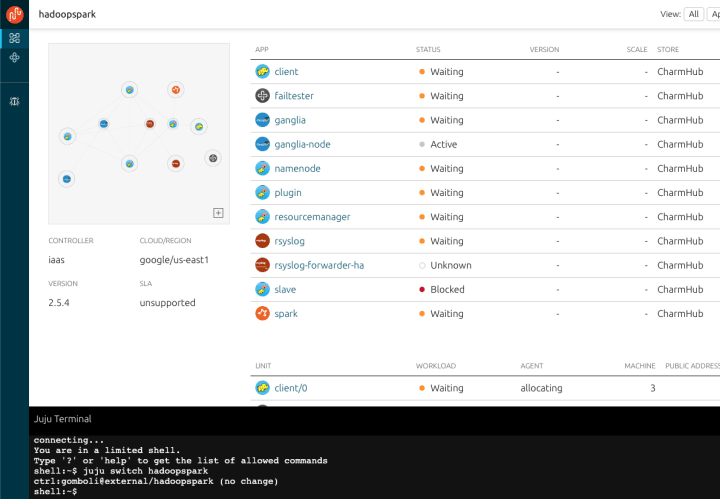720x499 pixels.
Task: Select the dark failtester node in topology
Action: tap(213, 158)
